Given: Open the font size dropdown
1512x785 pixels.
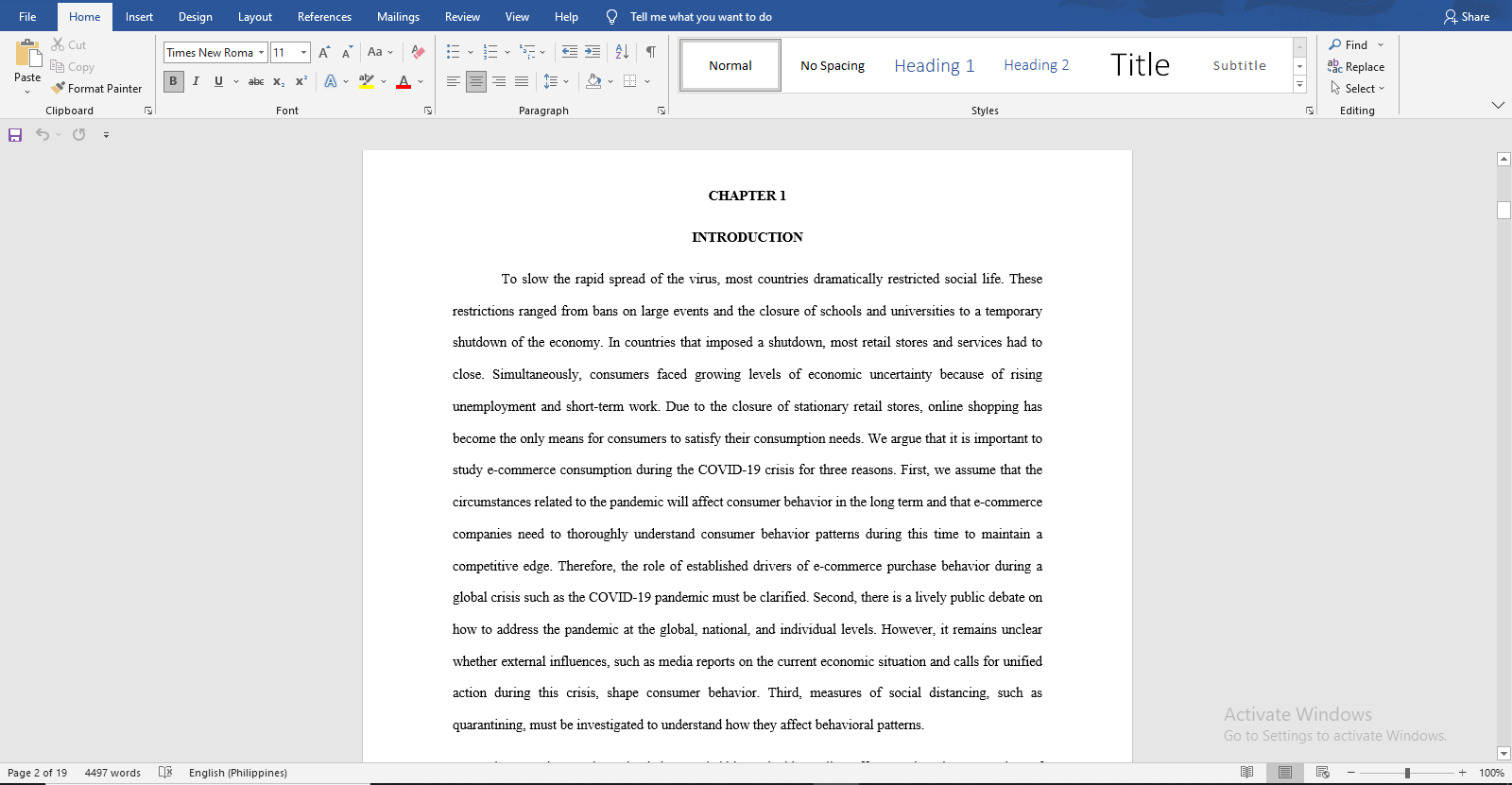Looking at the screenshot, I should tap(304, 53).
